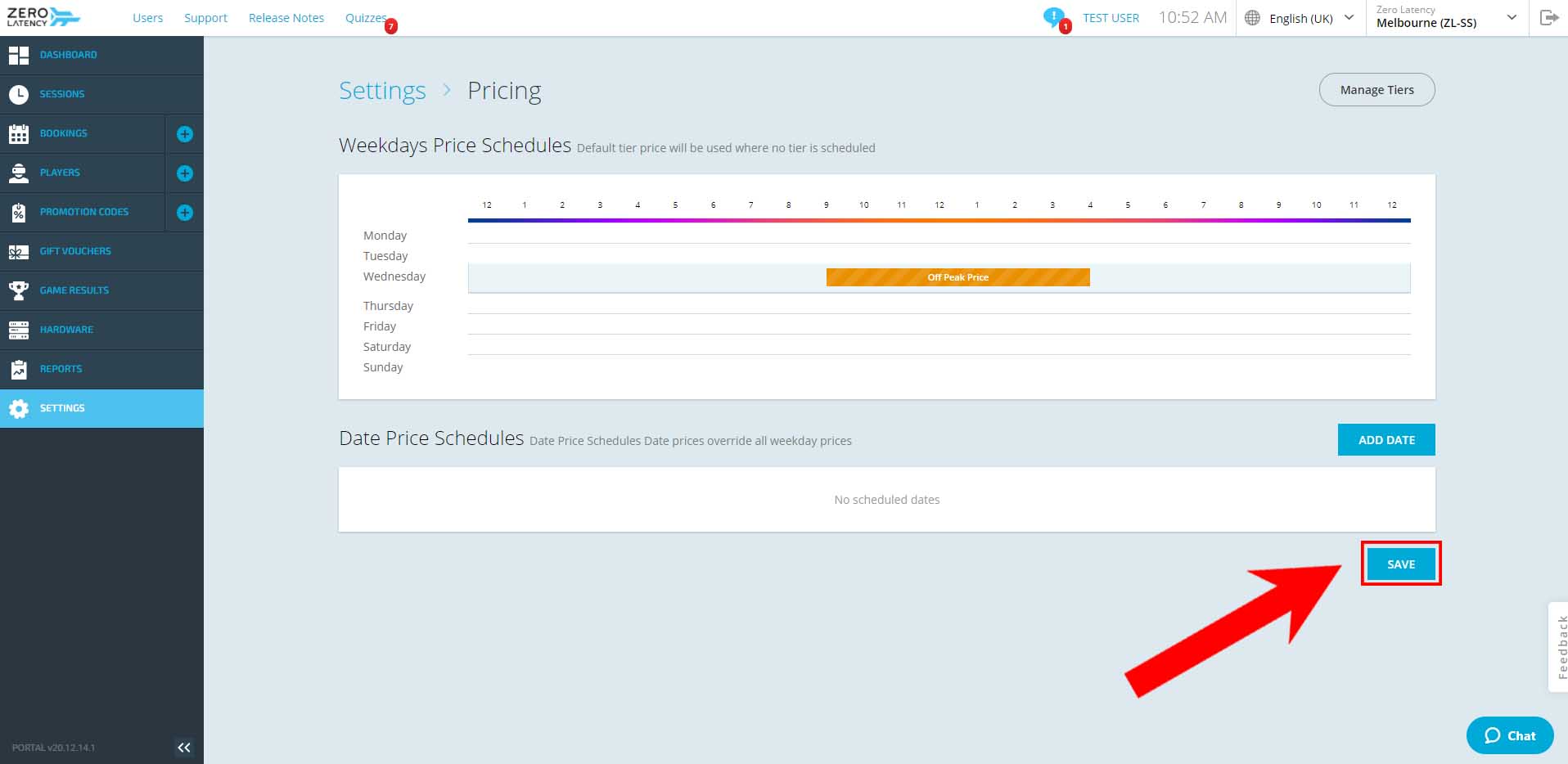
Task: Add a new booking with plus icon
Action: pyautogui.click(x=185, y=134)
